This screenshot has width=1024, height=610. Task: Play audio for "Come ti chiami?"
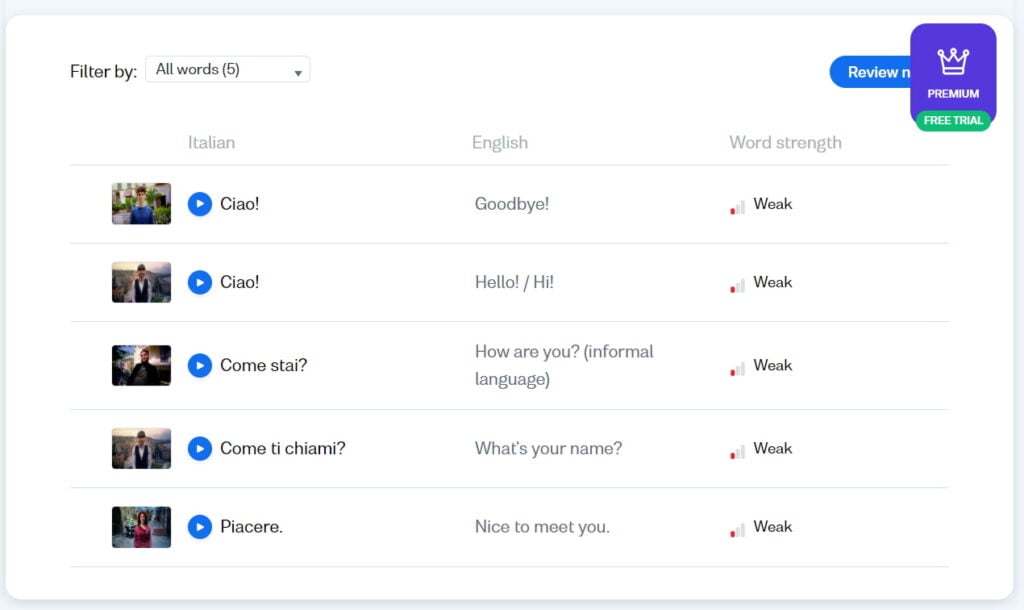point(199,448)
